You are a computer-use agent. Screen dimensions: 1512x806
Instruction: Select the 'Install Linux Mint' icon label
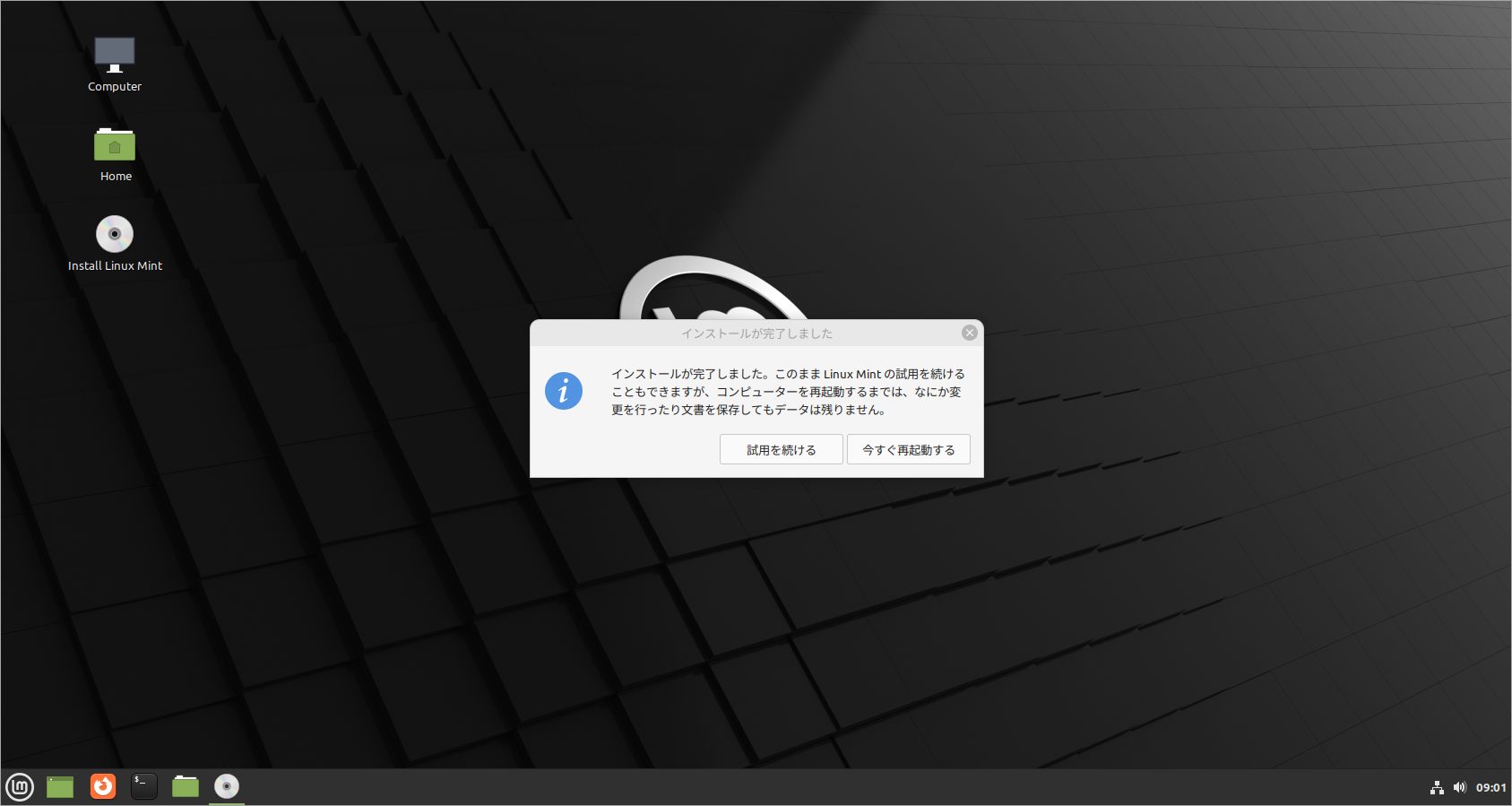coord(115,265)
